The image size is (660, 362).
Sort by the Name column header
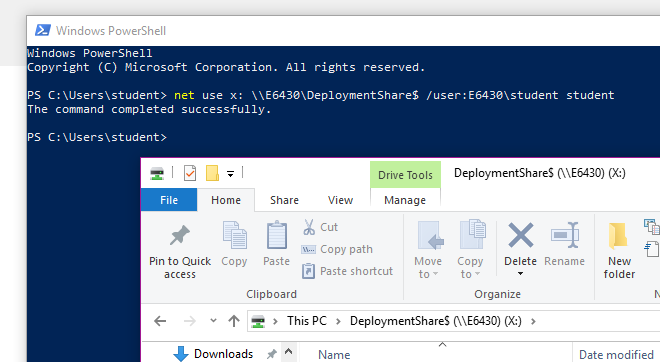pyautogui.click(x=334, y=354)
